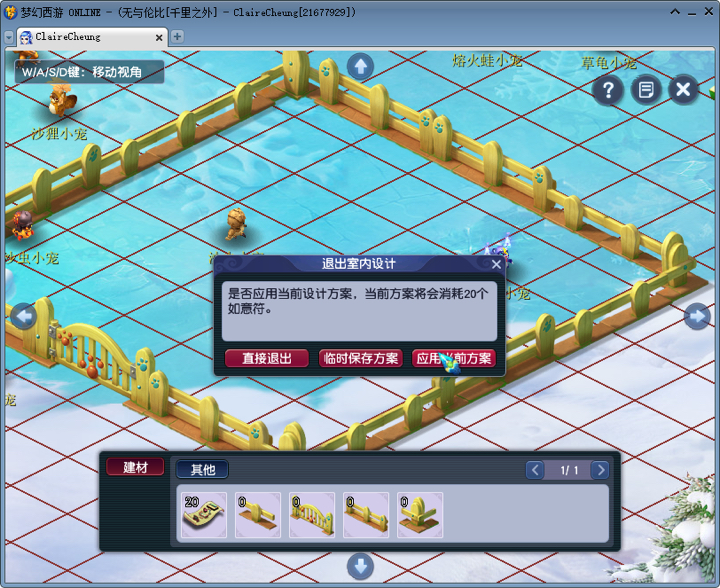Click the page indicator 1/ 1
Image resolution: width=720 pixels, height=588 pixels.
[x=568, y=470]
